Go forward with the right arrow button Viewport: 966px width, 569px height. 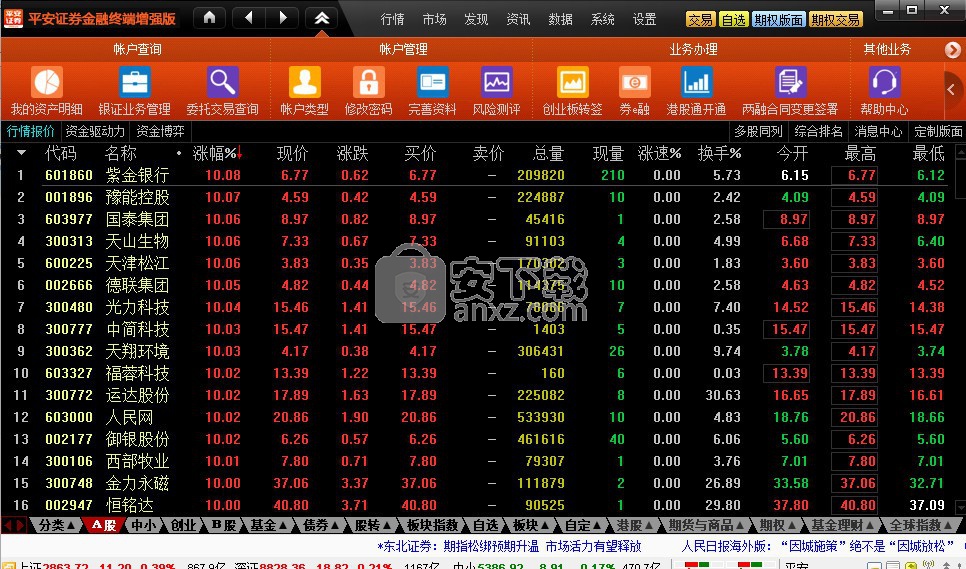283,18
